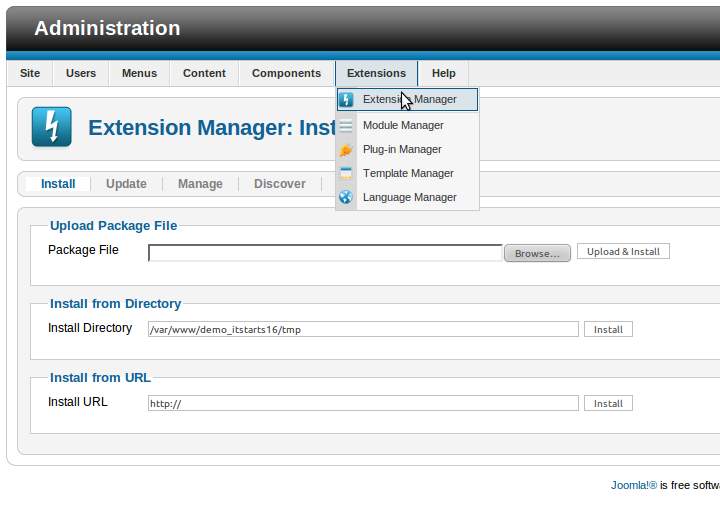The image size is (720, 517).
Task: Click the large Extension Manager header icon
Action: [x=51, y=128]
